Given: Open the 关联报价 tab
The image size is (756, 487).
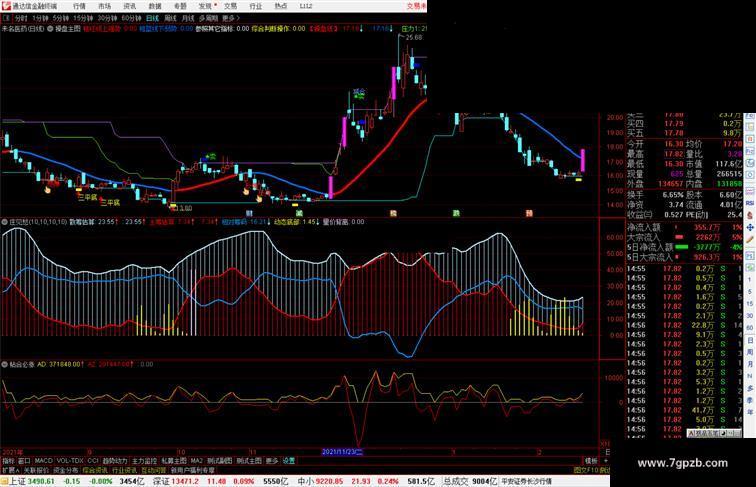Looking at the screenshot, I should tap(36, 470).
